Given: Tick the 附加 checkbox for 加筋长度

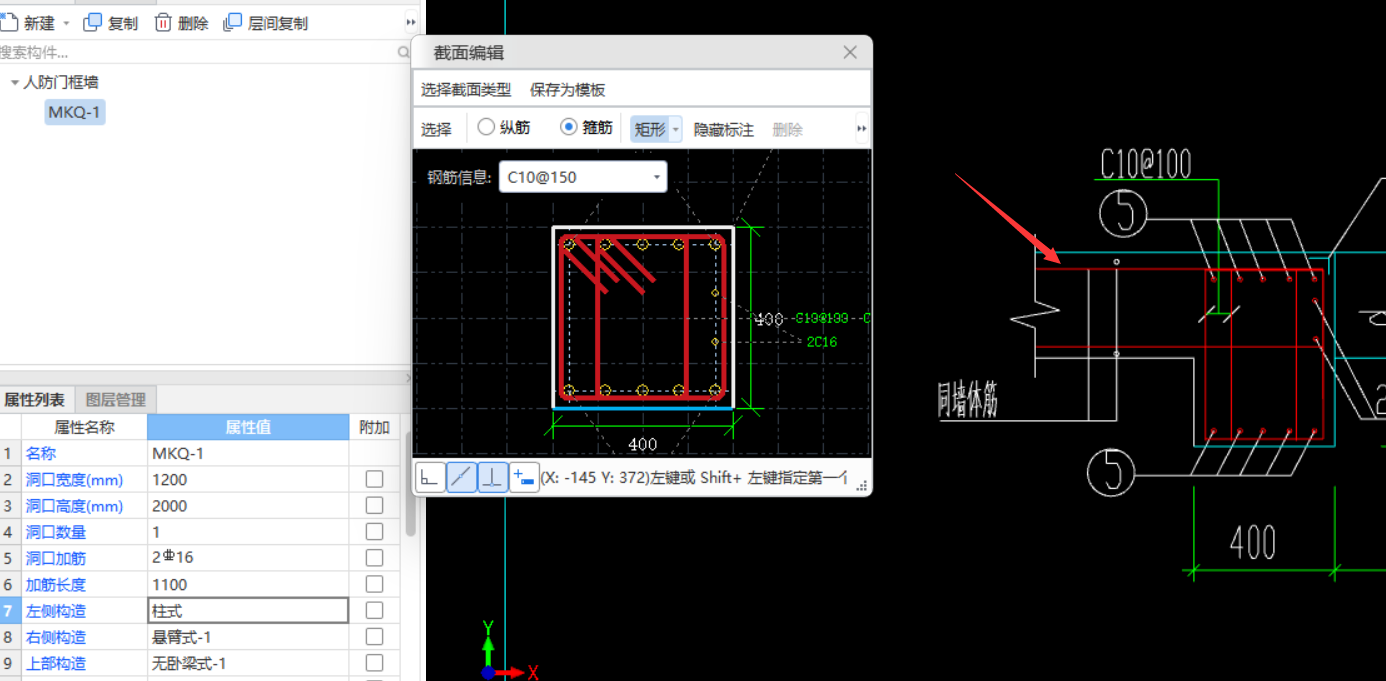Looking at the screenshot, I should (x=374, y=584).
